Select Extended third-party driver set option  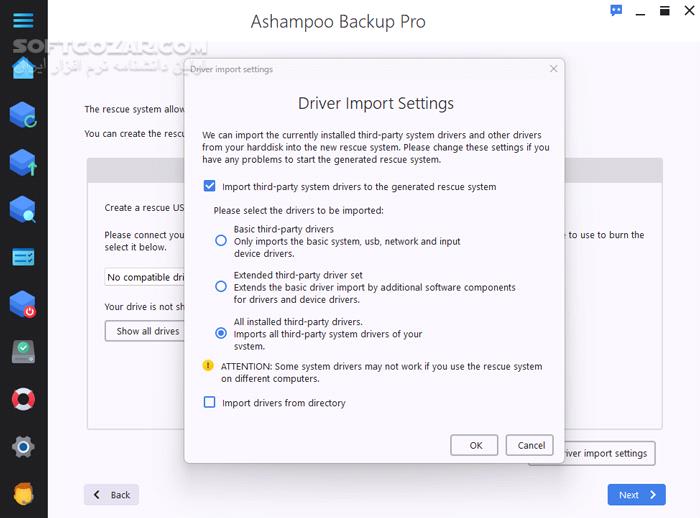coord(221,286)
